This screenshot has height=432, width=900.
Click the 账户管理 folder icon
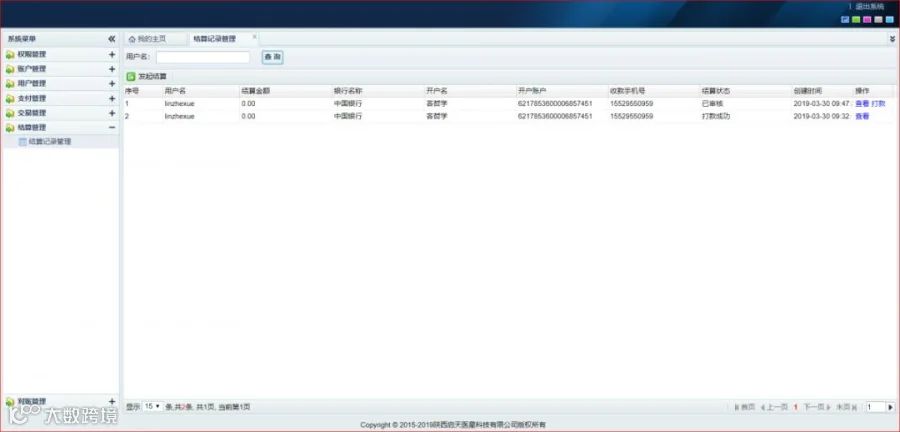point(10,69)
